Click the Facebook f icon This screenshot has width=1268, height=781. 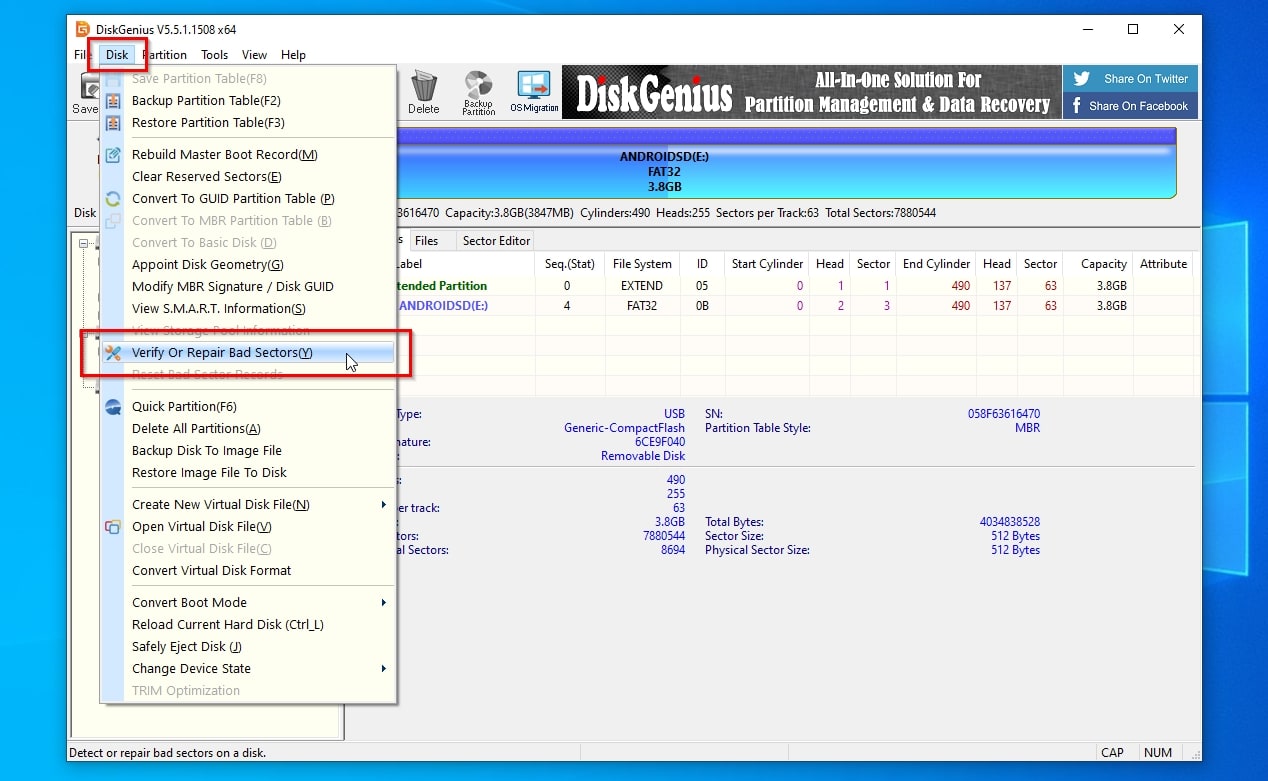tap(1077, 106)
